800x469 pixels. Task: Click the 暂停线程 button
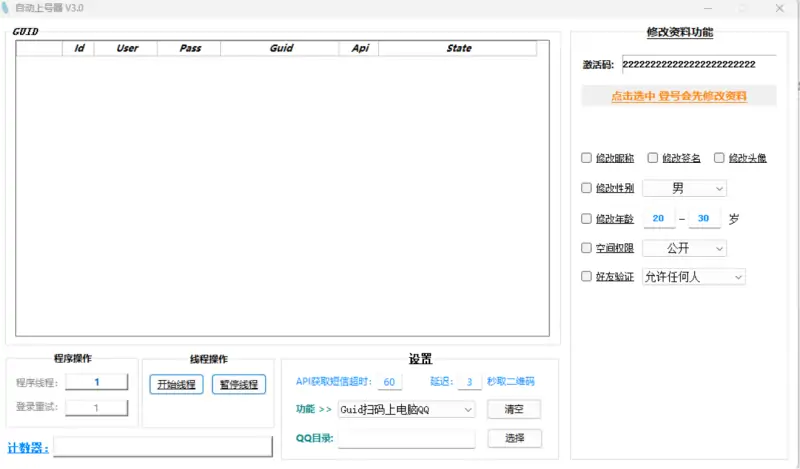click(x=239, y=385)
